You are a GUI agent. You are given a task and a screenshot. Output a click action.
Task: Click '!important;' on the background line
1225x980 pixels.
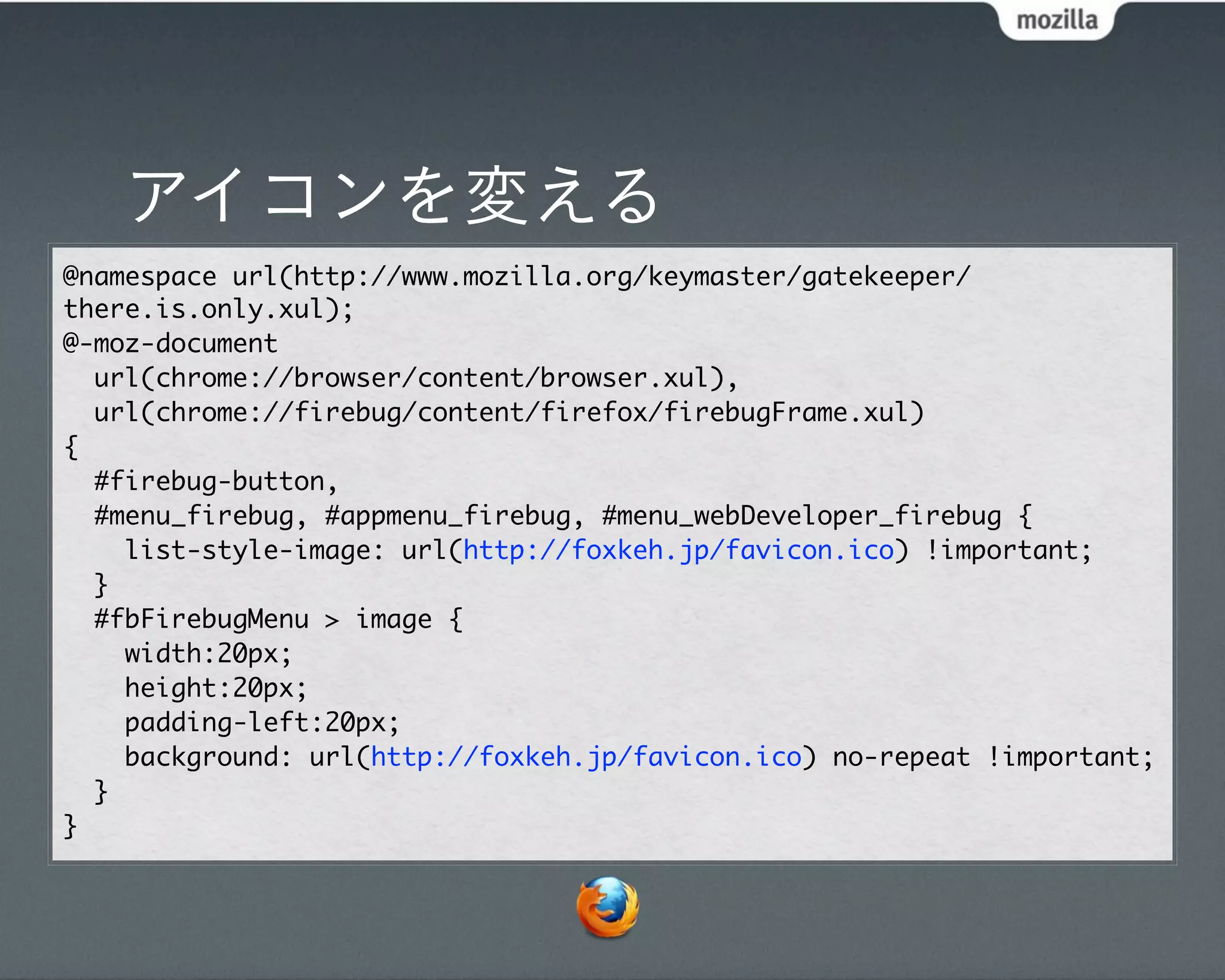pyautogui.click(x=1069, y=757)
